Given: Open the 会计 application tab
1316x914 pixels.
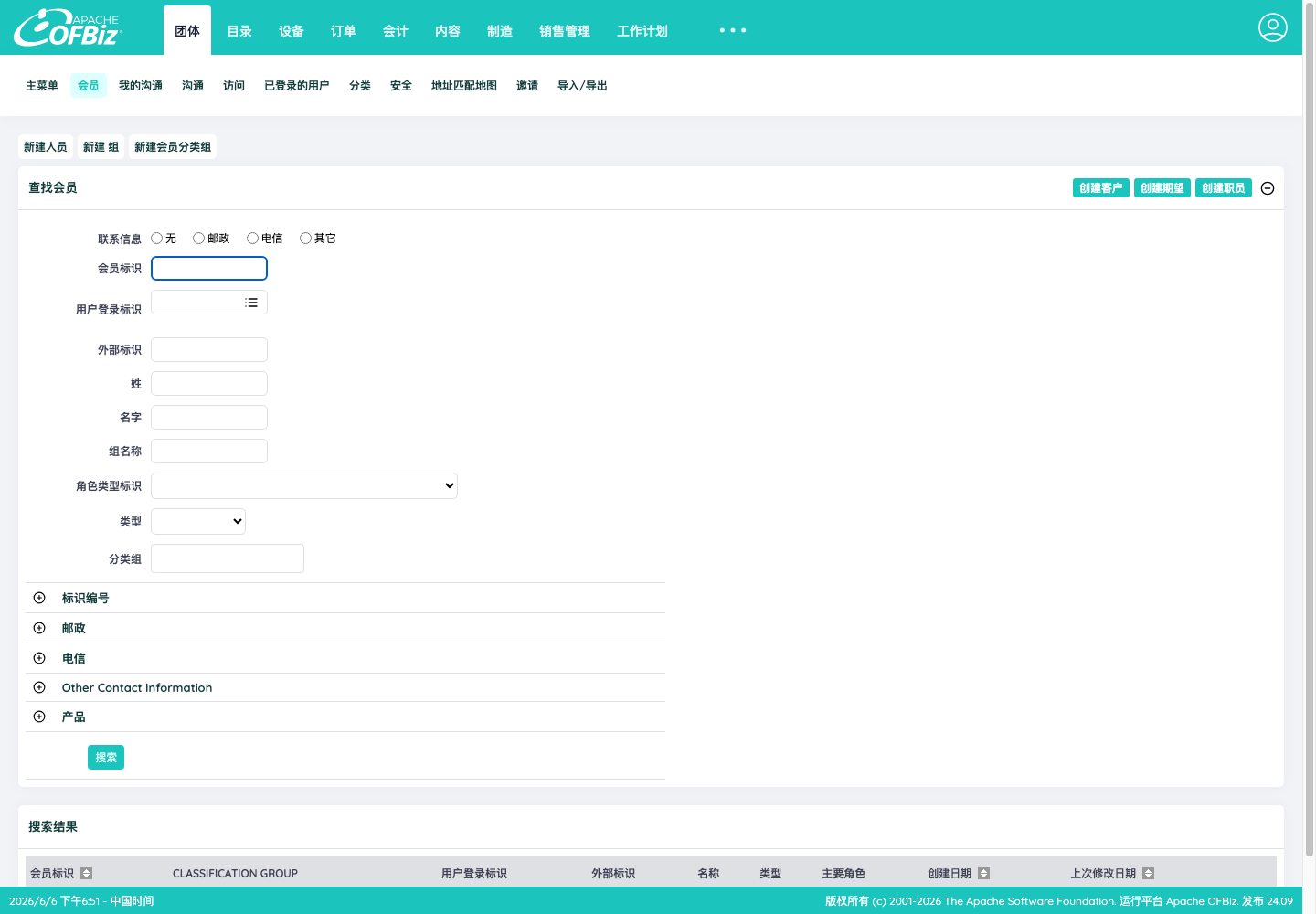Looking at the screenshot, I should tap(396, 31).
